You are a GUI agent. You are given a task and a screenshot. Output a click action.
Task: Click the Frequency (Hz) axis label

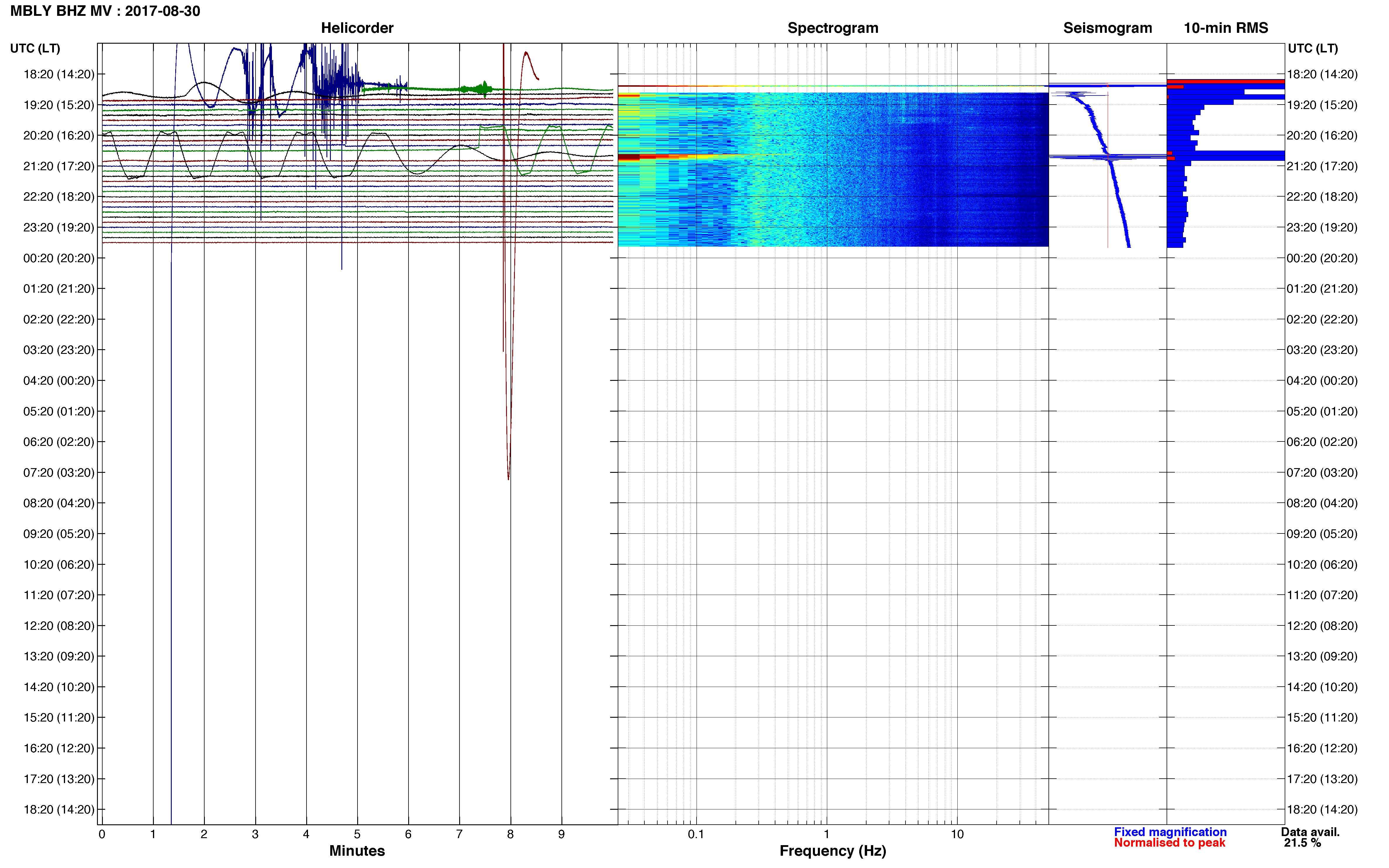tap(833, 851)
